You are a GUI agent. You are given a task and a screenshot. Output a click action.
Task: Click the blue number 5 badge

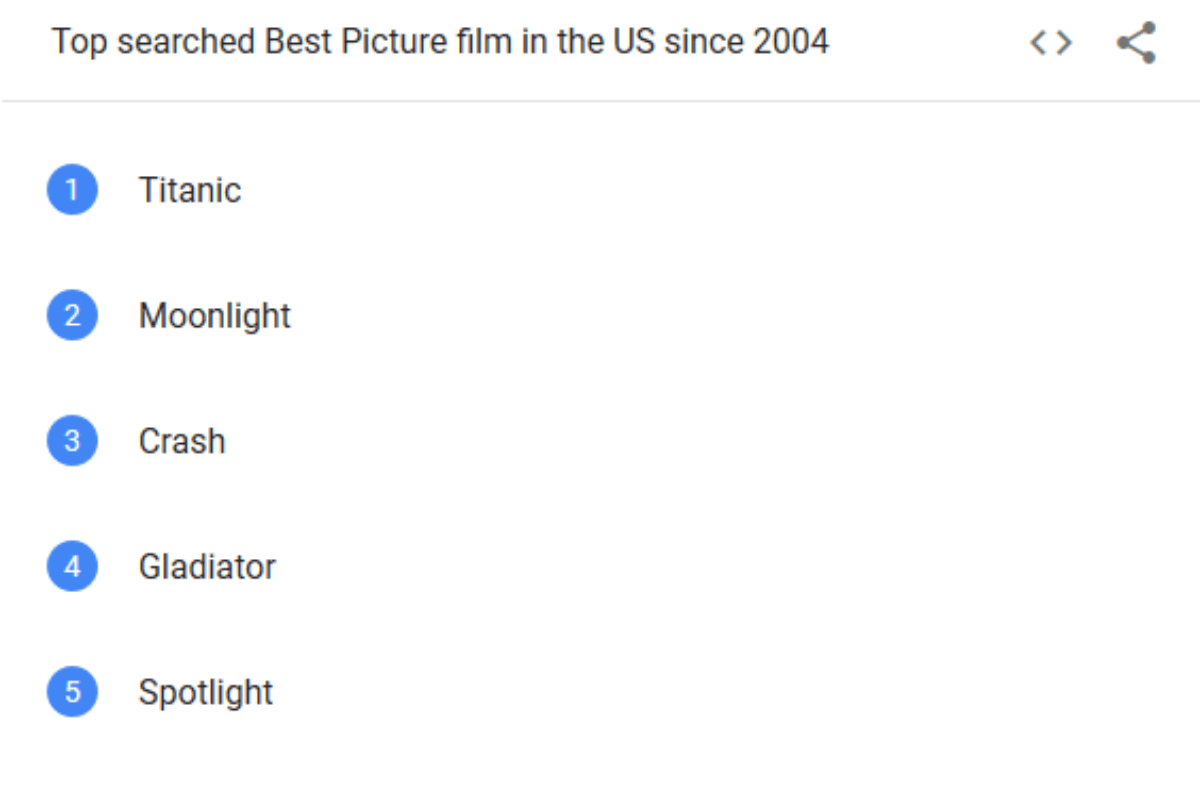click(x=72, y=692)
